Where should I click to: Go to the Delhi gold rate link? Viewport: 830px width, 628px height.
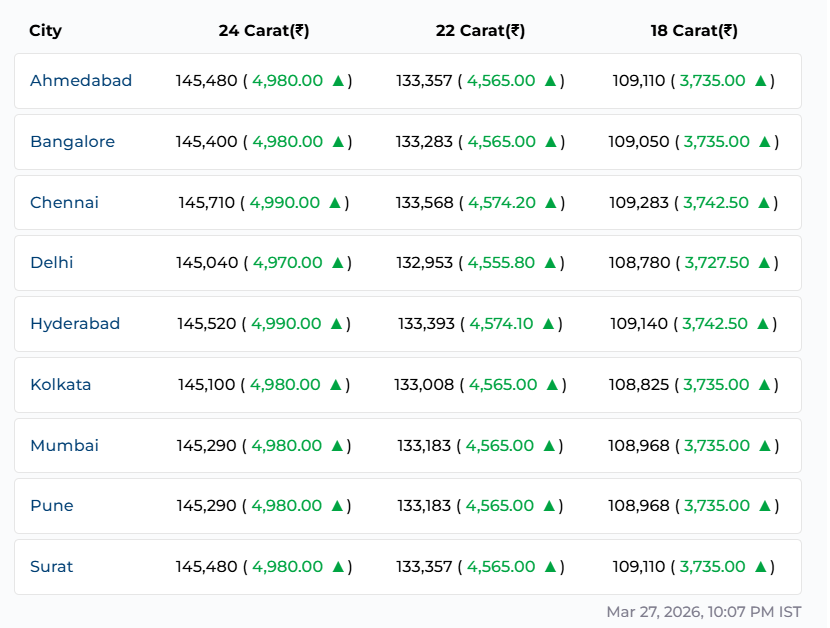coord(51,263)
